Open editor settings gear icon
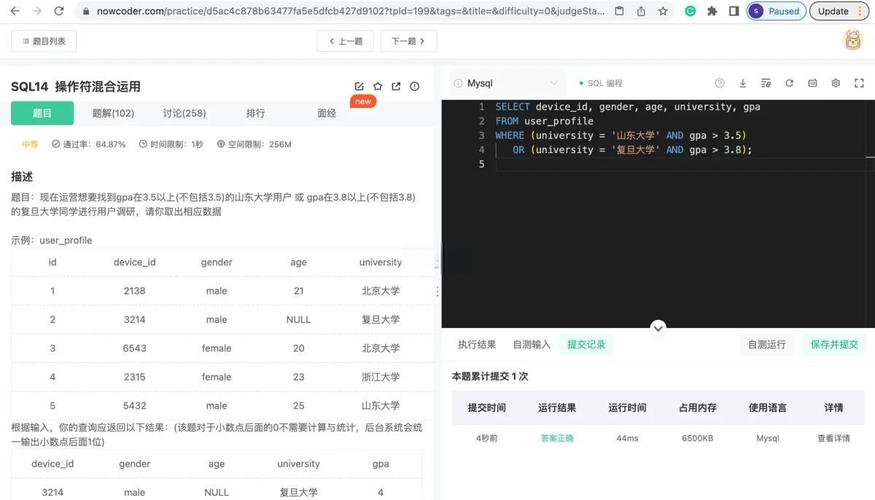The image size is (875, 500). [x=835, y=83]
